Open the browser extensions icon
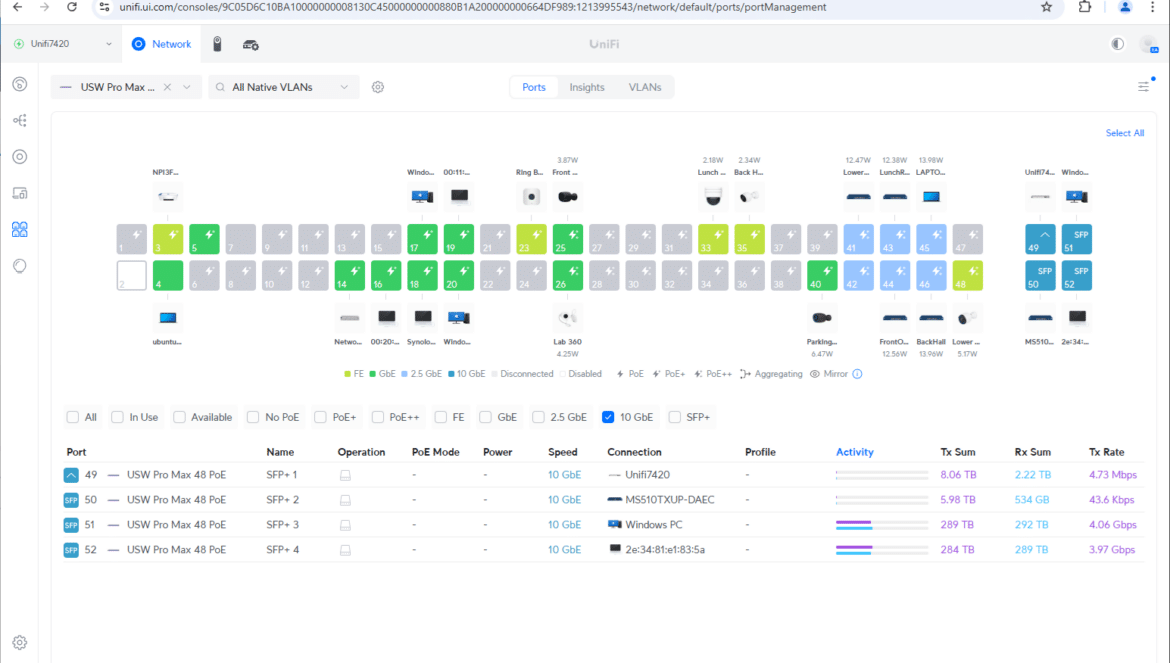 [x=1085, y=7]
